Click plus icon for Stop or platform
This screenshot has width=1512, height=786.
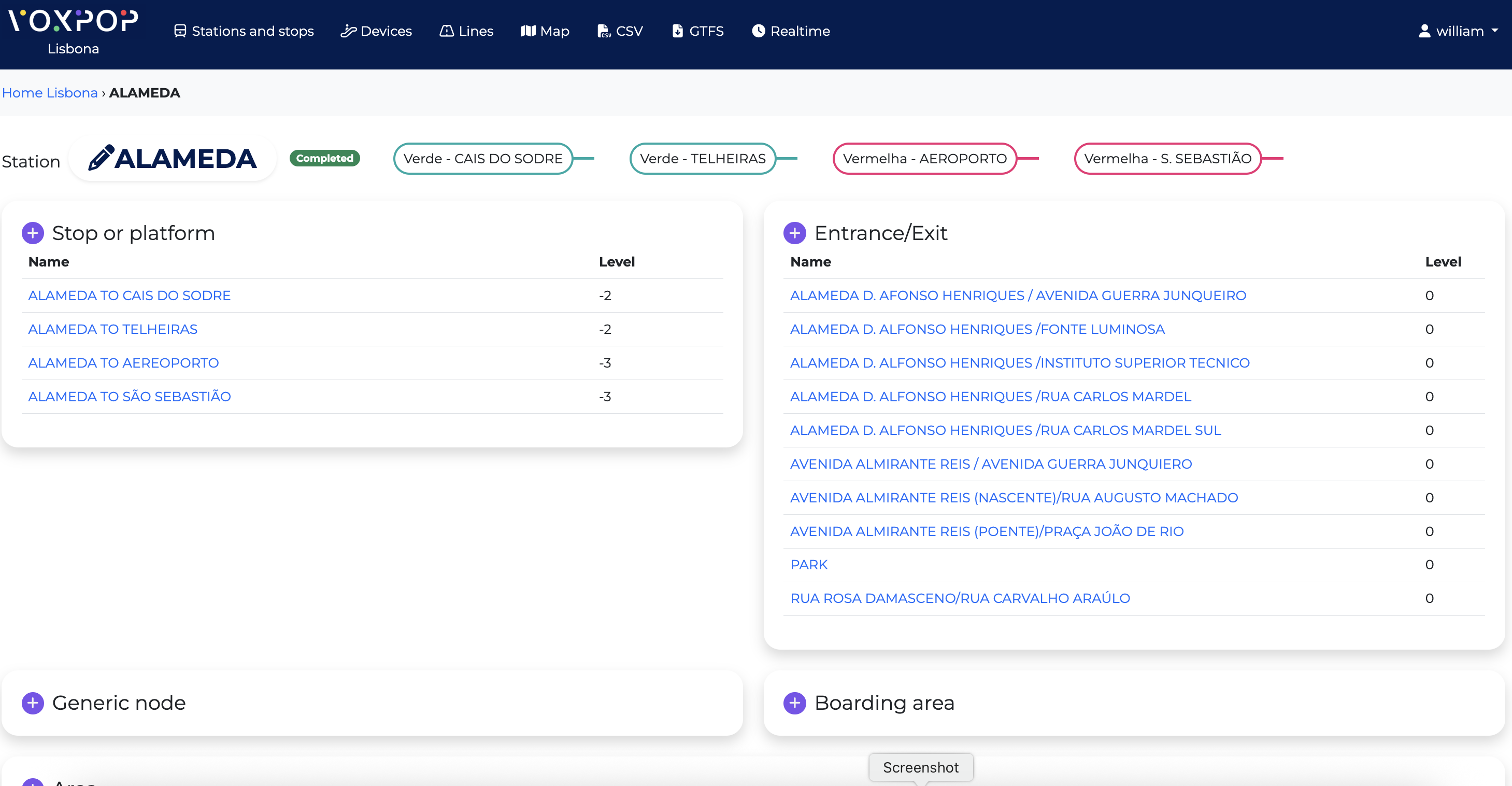(33, 233)
